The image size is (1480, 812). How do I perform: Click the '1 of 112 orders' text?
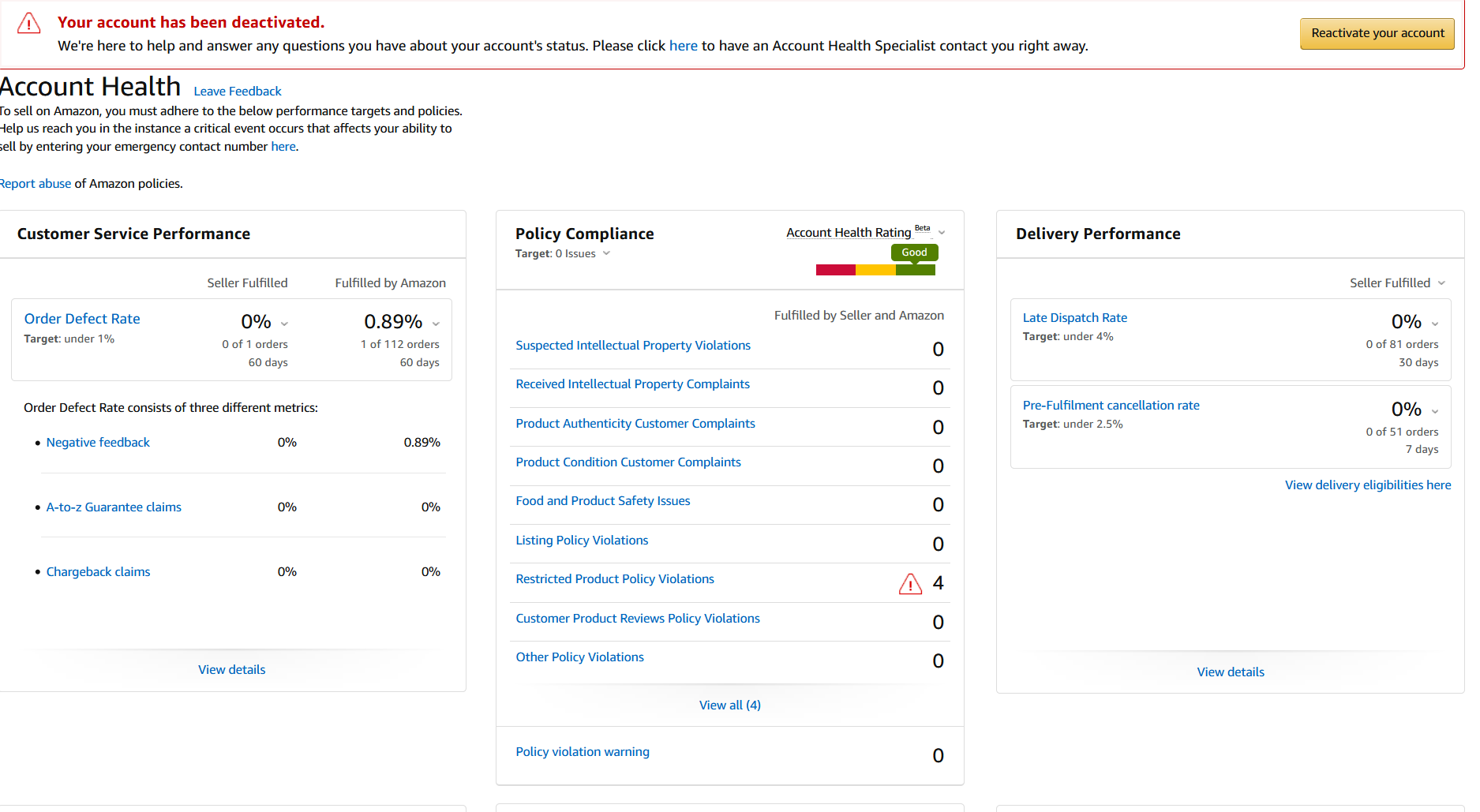(400, 345)
